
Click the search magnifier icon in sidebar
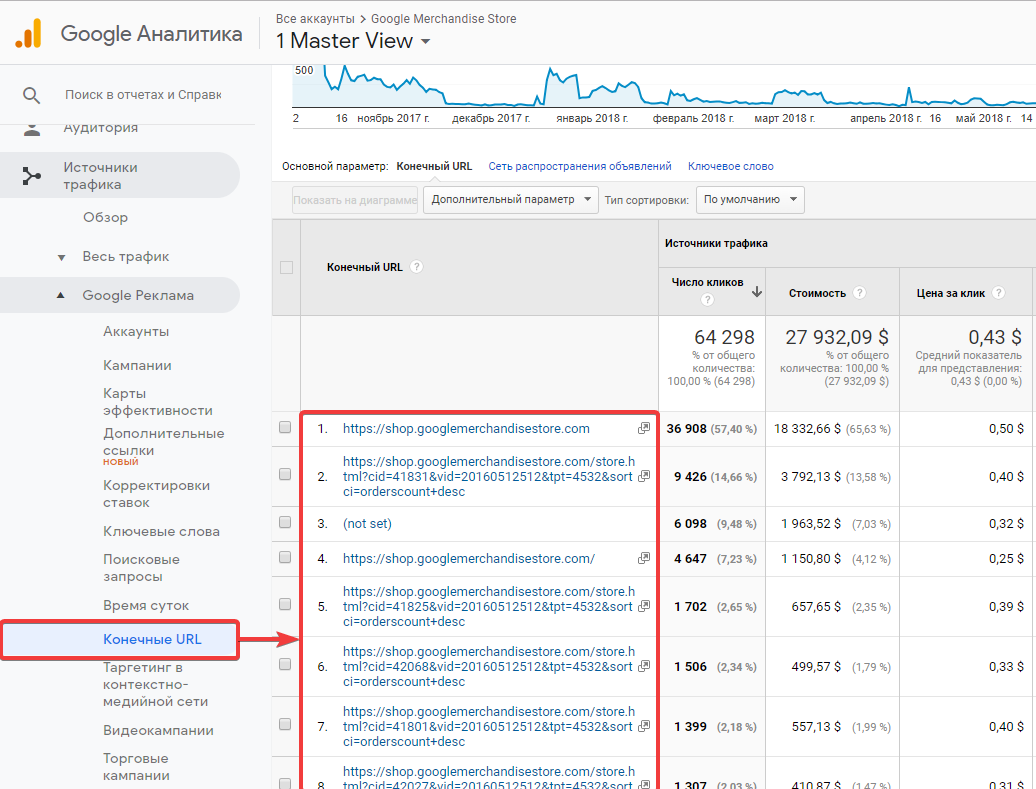tap(31, 95)
